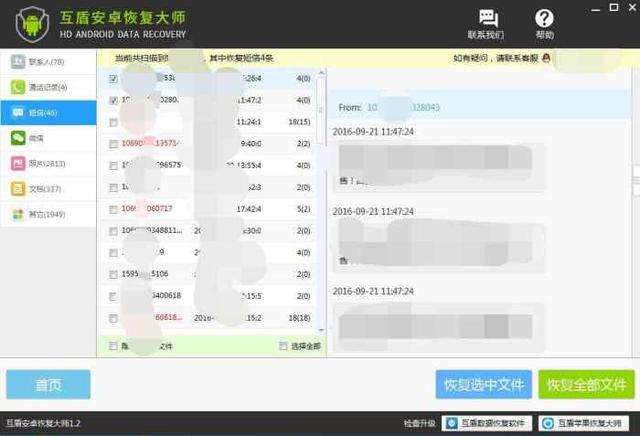The image size is (640, 436).
Task: Open 互盾数据恢复软件 link in status bar
Action: 487,423
